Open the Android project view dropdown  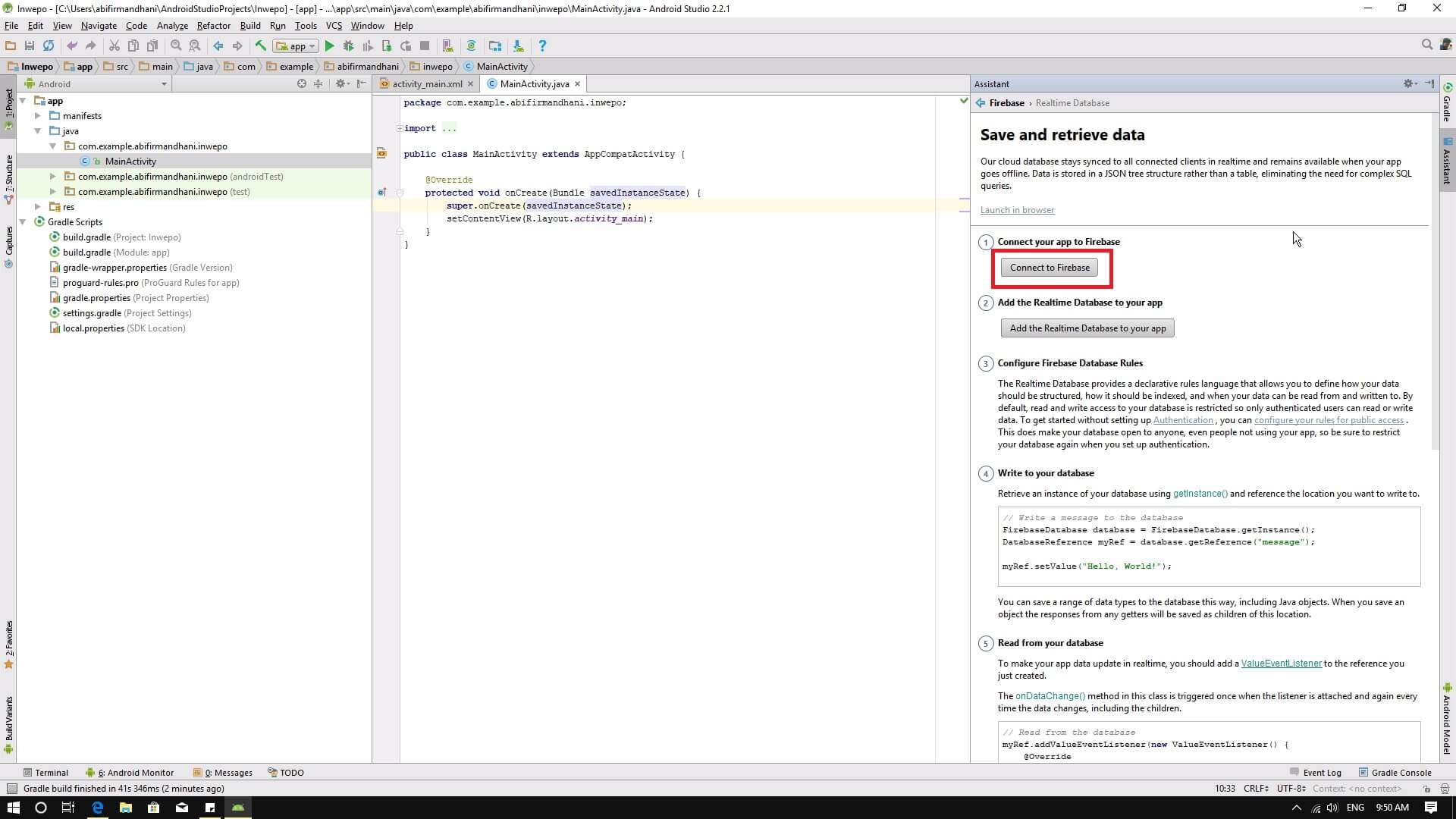[163, 84]
